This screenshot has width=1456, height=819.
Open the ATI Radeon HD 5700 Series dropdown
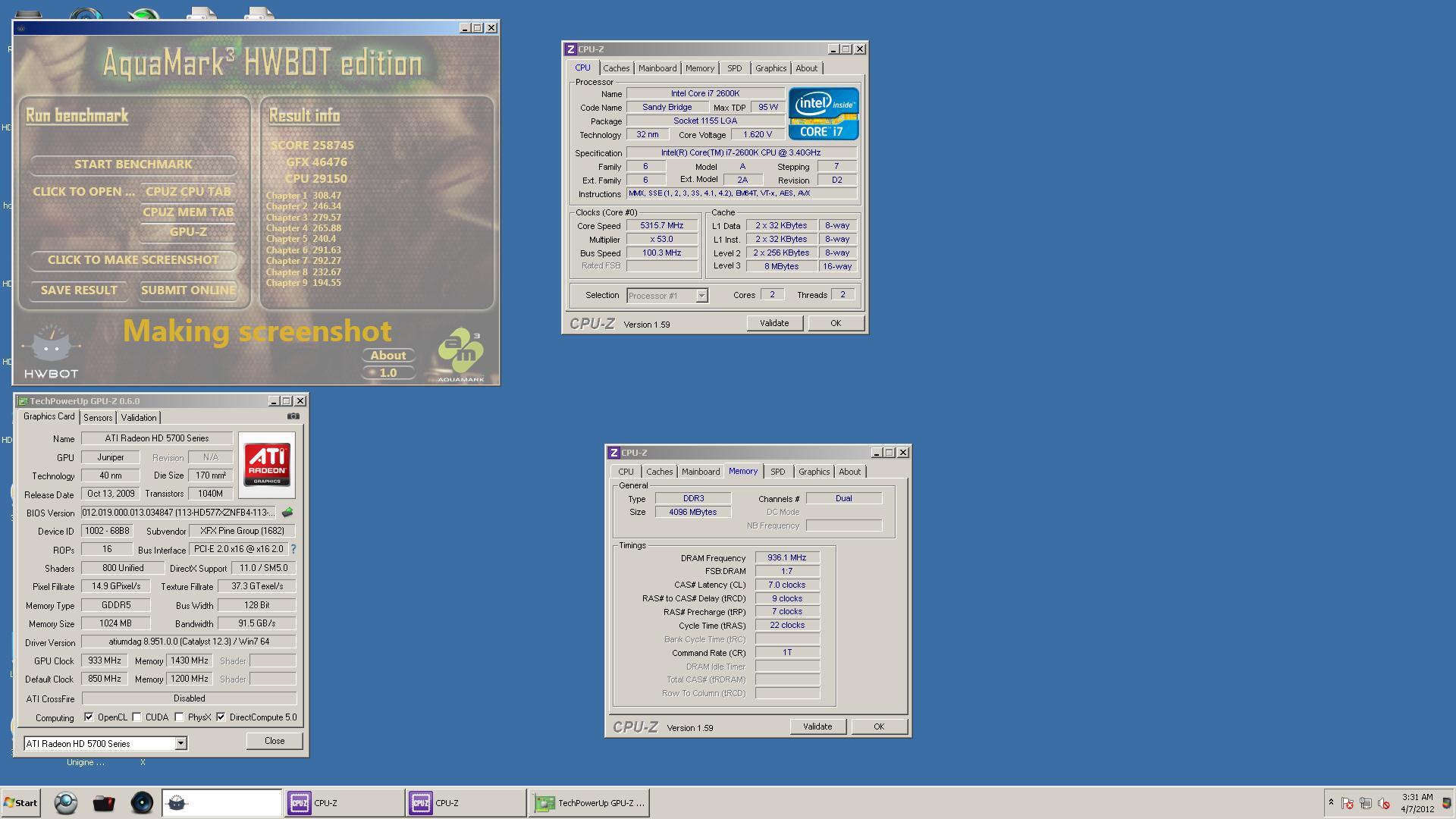pos(180,744)
